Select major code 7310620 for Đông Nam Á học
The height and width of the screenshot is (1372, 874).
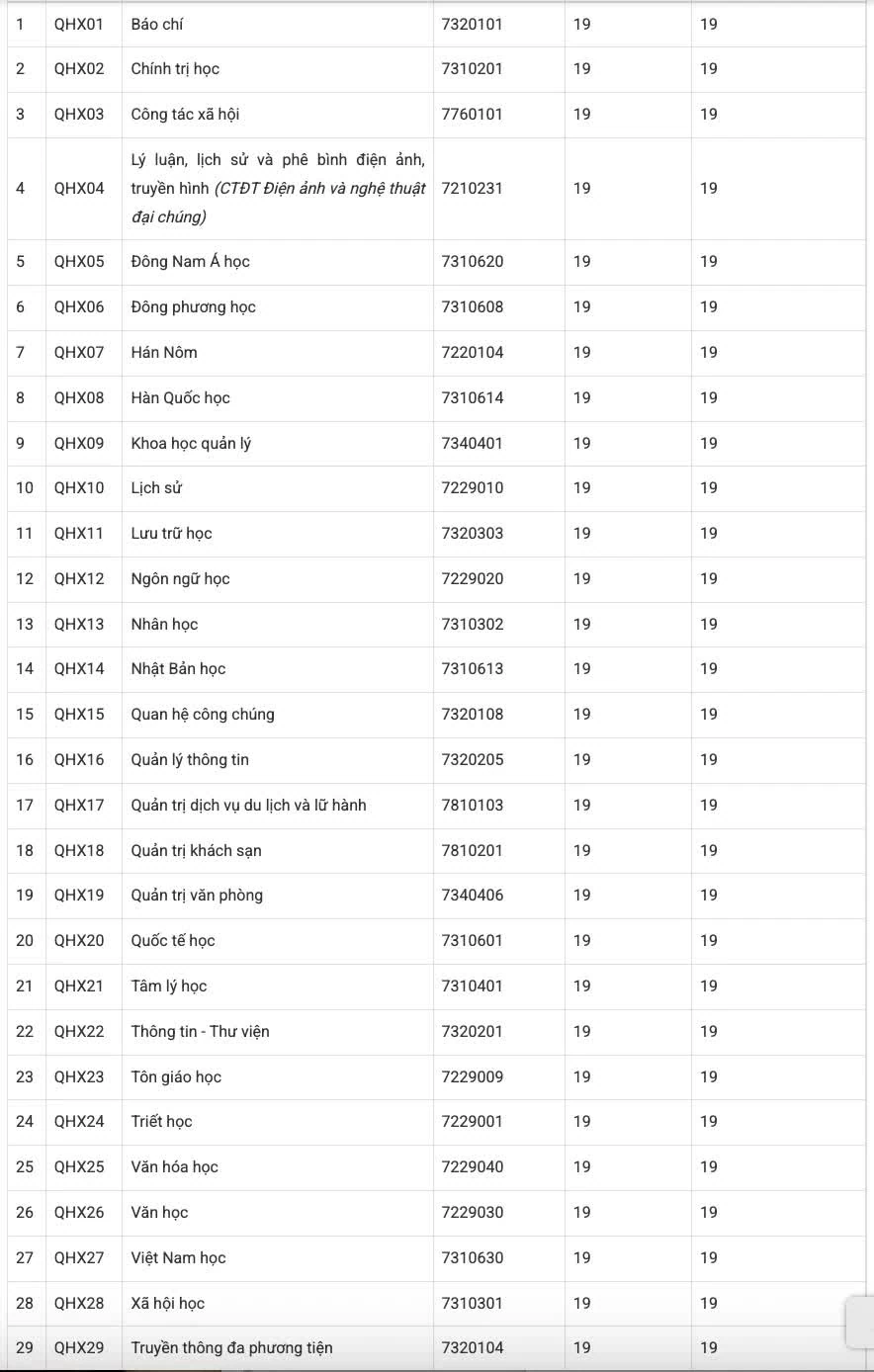473,262
